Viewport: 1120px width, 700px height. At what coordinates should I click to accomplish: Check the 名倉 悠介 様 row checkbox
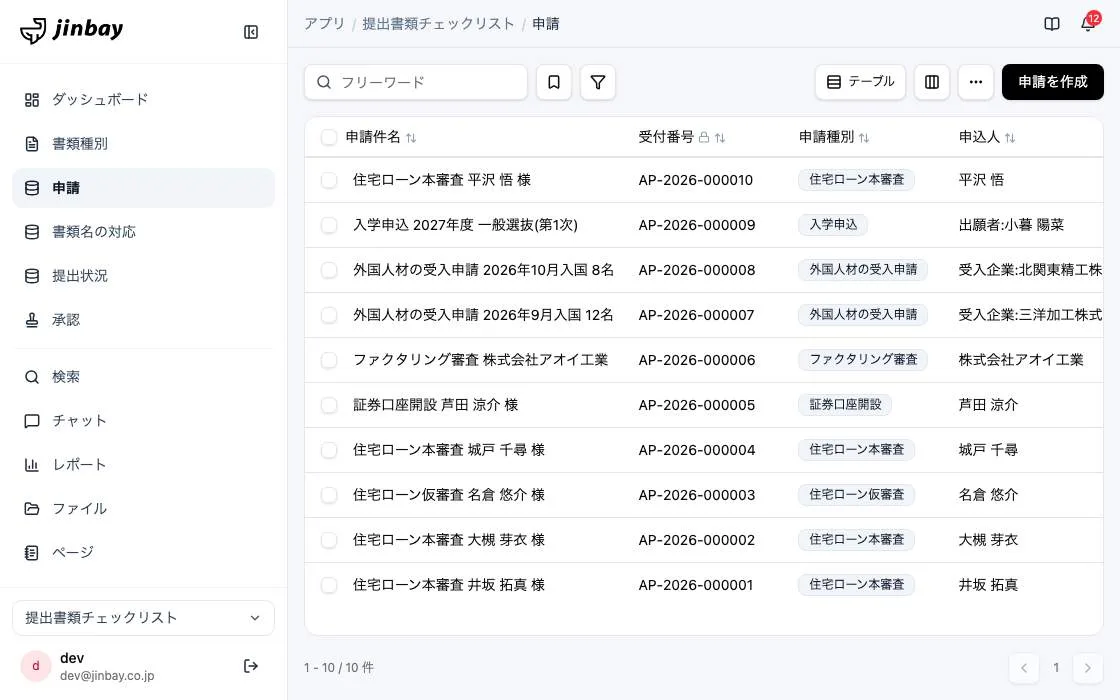[329, 495]
